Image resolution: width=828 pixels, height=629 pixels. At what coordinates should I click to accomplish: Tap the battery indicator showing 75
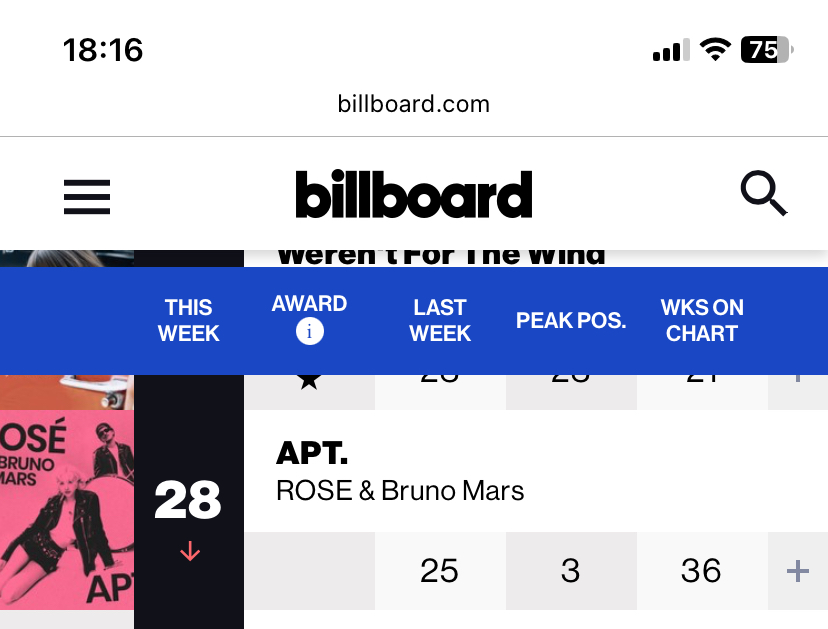tap(767, 50)
